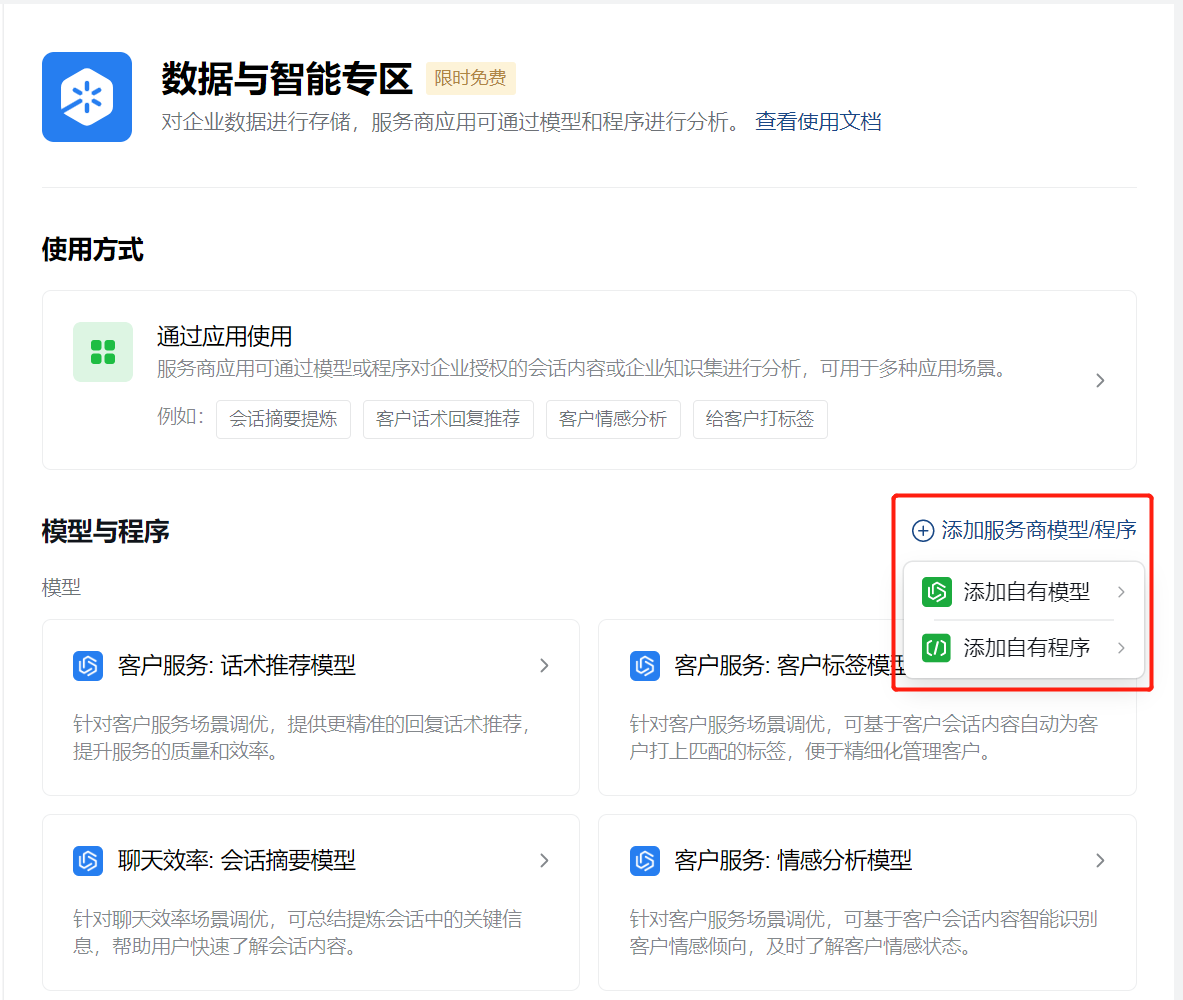Click the green code icon for 添加自有程序
This screenshot has width=1183, height=1000.
tap(937, 648)
